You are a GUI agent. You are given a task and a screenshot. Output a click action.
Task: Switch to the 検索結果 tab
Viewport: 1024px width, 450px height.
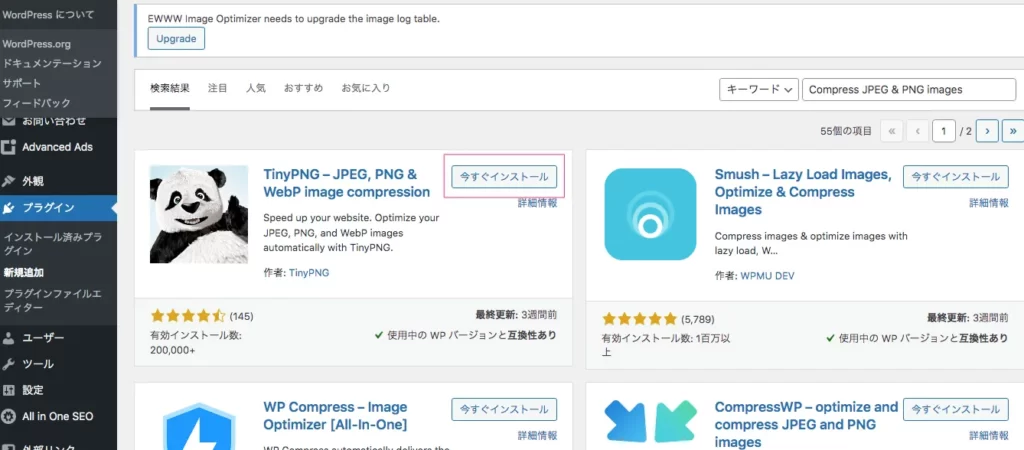[x=170, y=88]
